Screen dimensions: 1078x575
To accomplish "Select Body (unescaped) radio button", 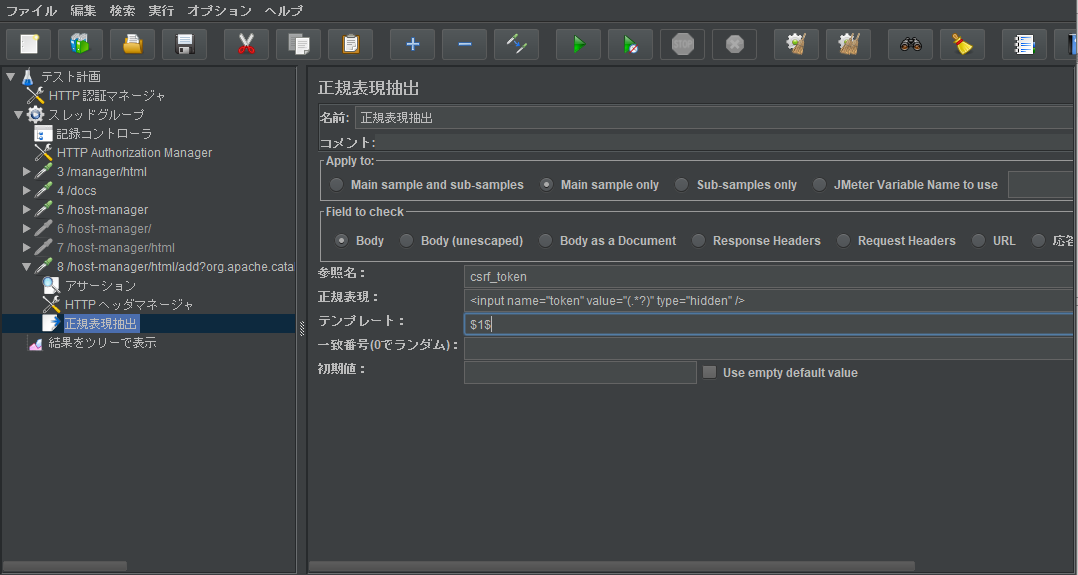I will tap(406, 241).
